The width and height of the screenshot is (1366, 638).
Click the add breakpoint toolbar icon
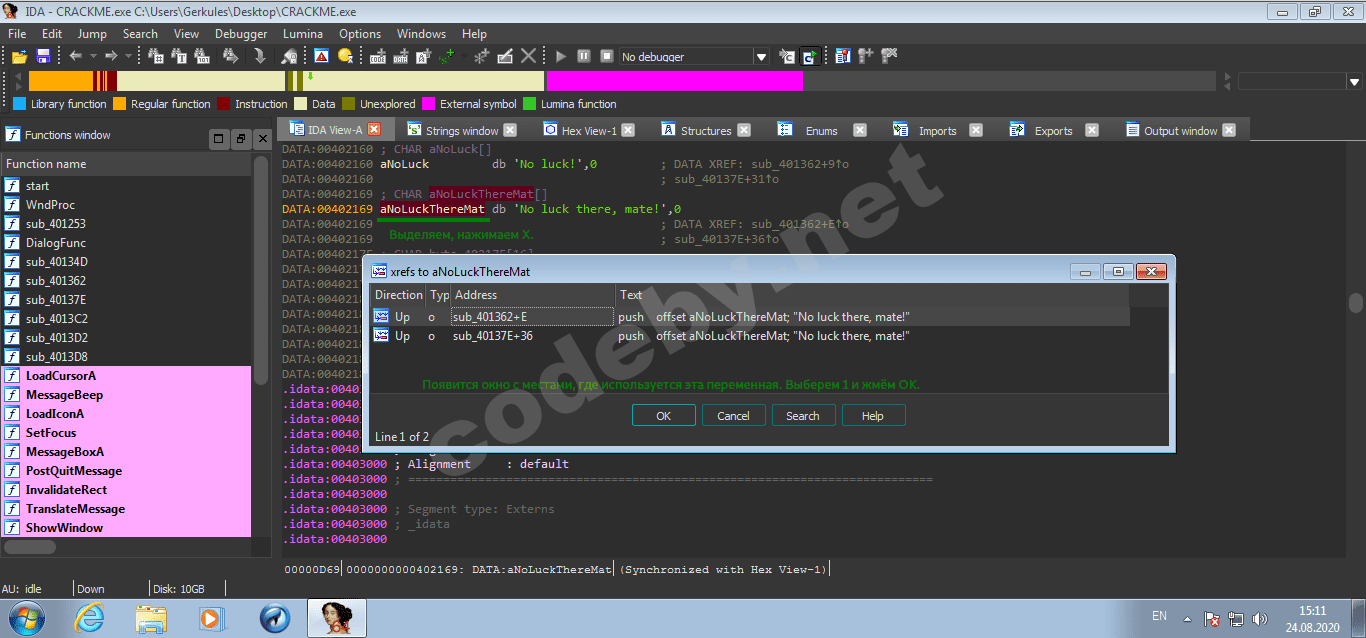pyautogui.click(x=866, y=57)
